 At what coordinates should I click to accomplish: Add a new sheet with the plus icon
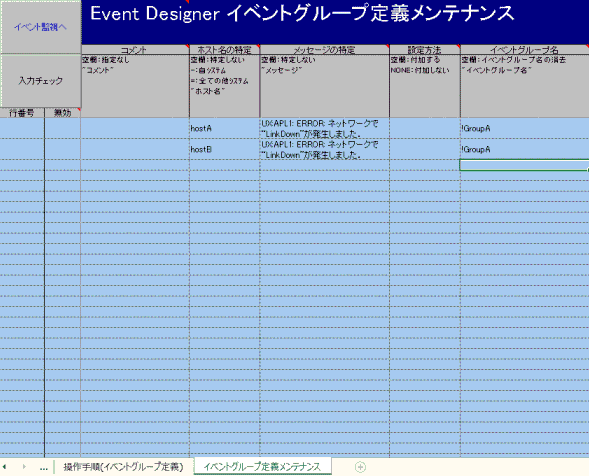pos(360,467)
